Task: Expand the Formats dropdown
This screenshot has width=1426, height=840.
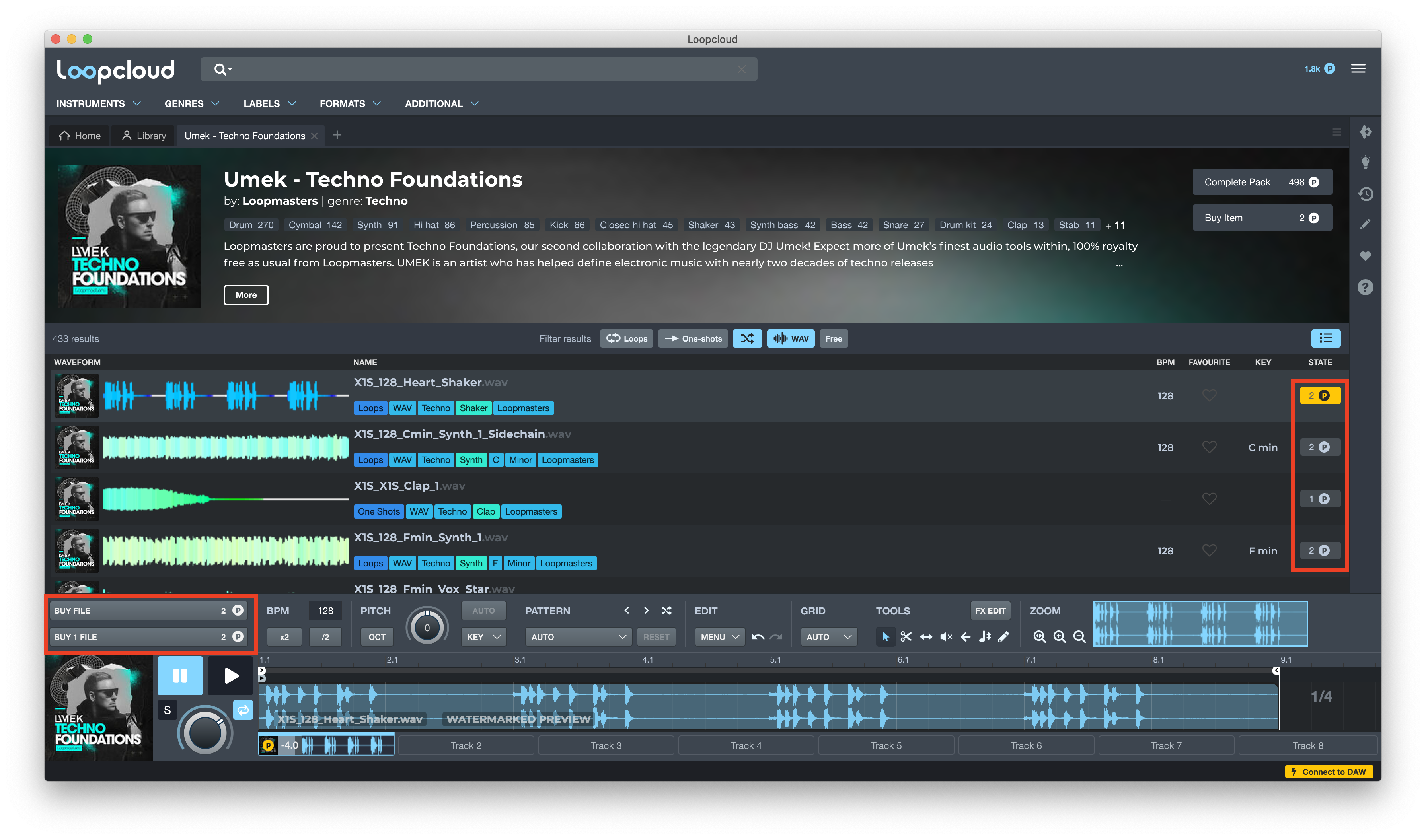Action: point(350,103)
